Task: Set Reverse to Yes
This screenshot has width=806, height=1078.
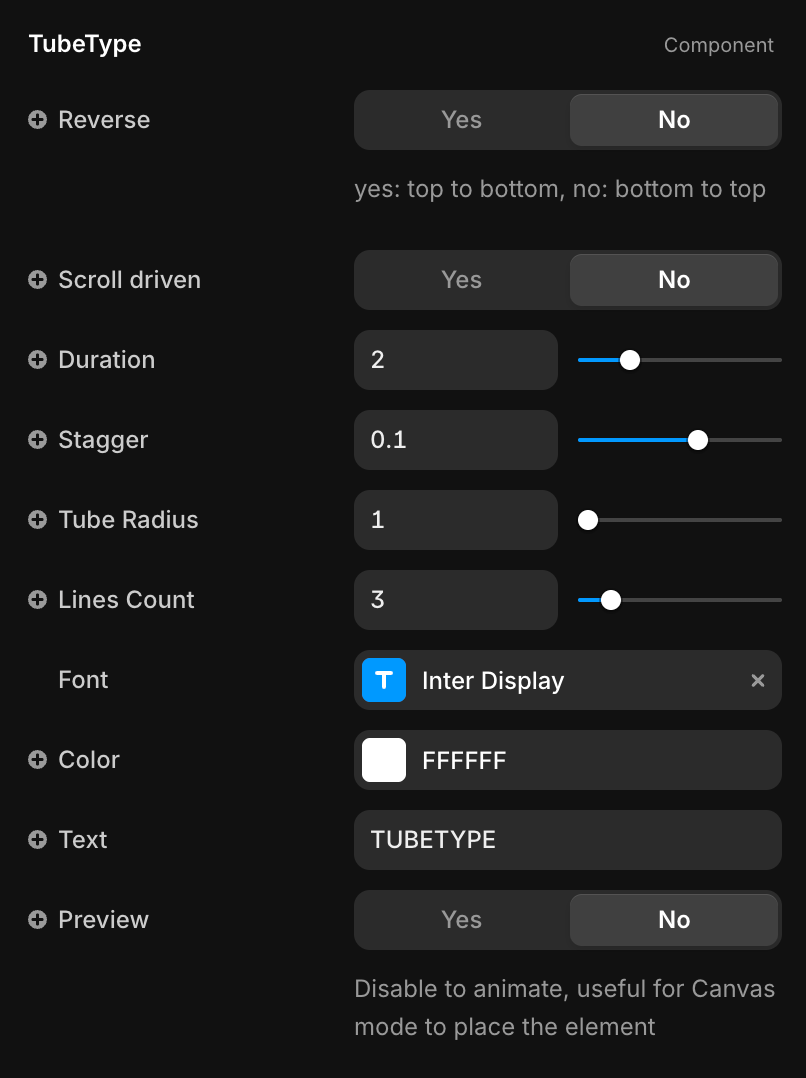Action: (x=462, y=120)
